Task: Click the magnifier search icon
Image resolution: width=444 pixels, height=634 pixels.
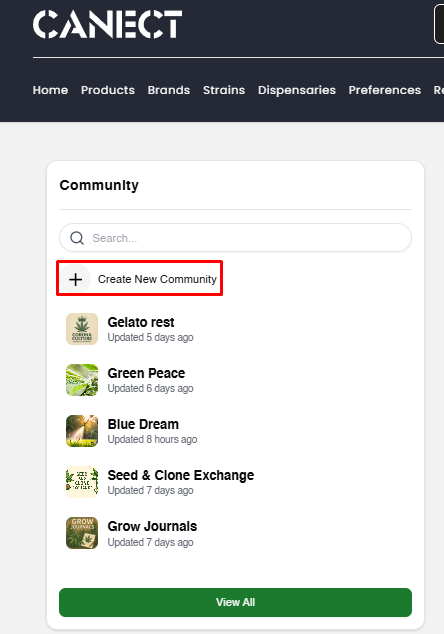Action: (77, 238)
